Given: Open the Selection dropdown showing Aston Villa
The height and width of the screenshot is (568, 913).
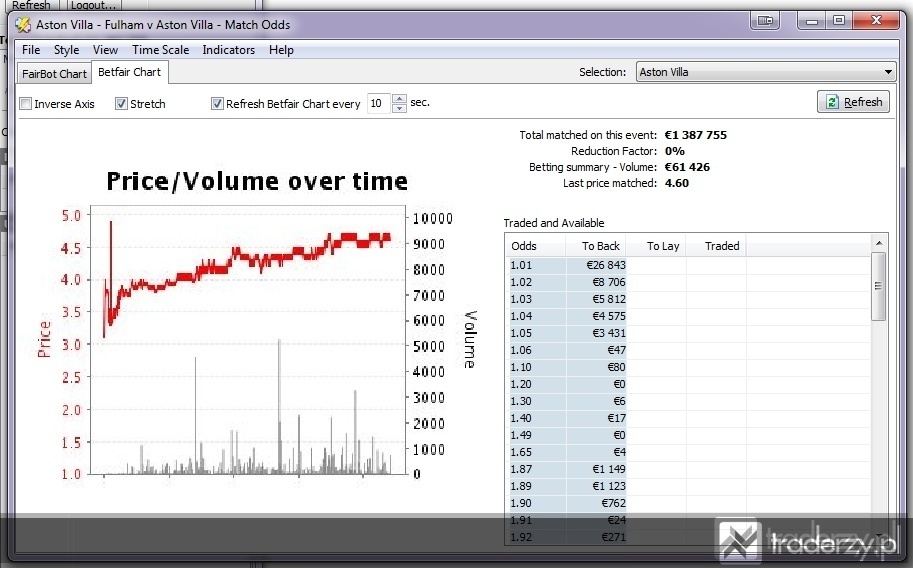Looking at the screenshot, I should click(766, 72).
